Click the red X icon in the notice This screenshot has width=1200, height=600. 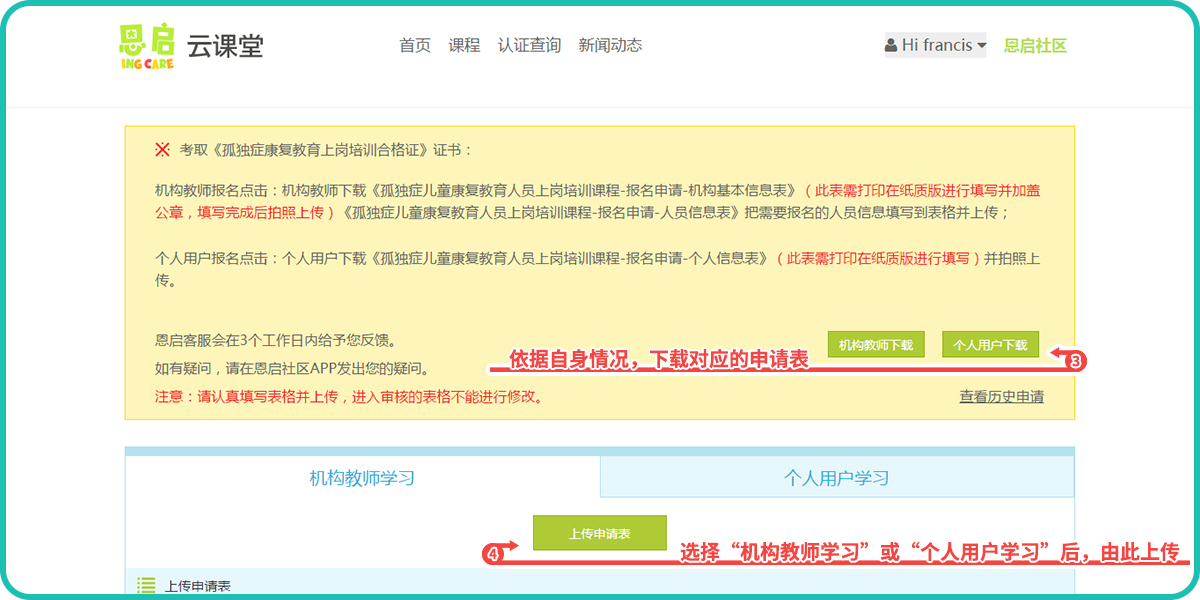pos(162,150)
